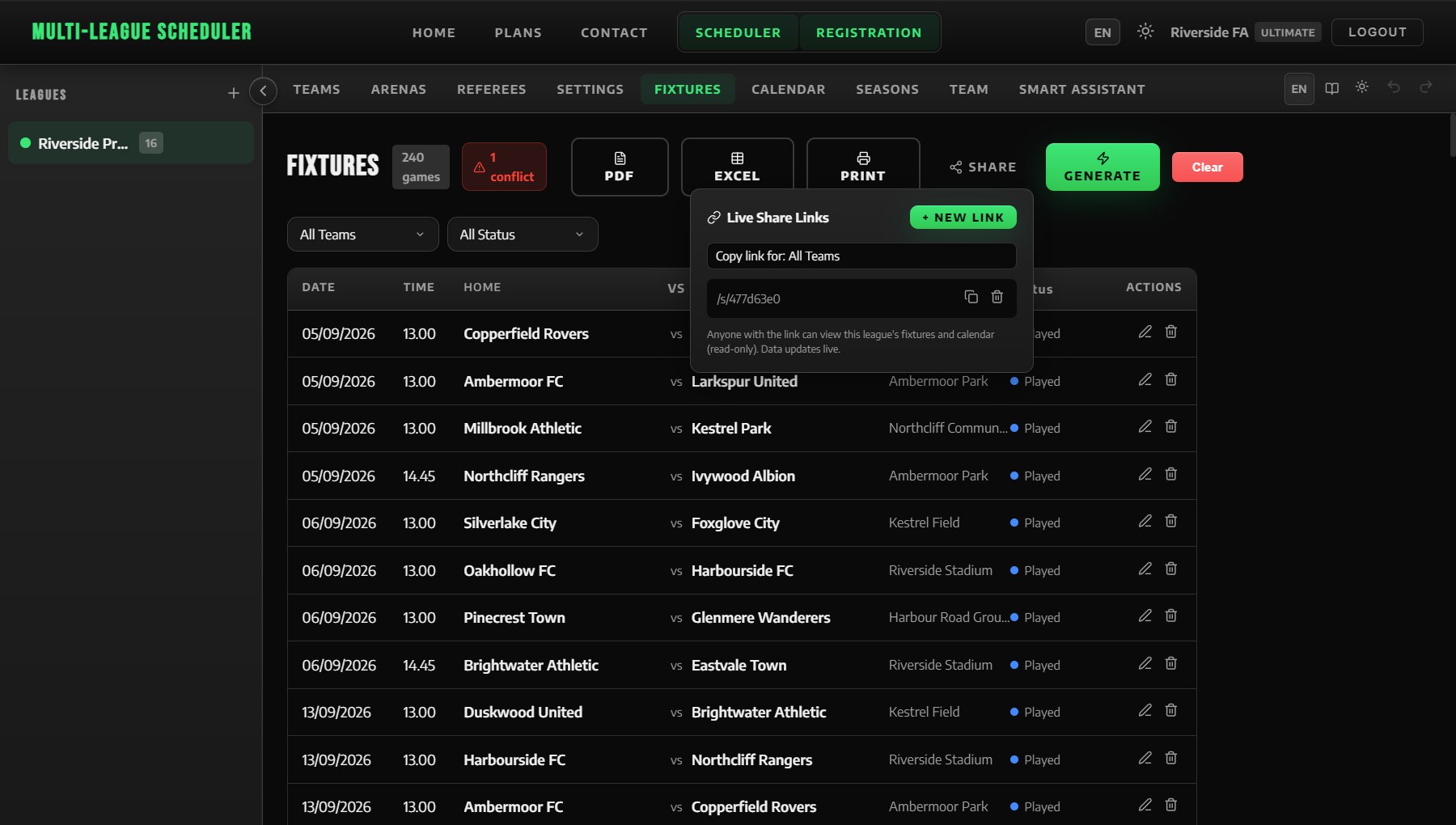Click the page vertical scrollbar
The width and height of the screenshot is (1456, 825).
(1452, 135)
